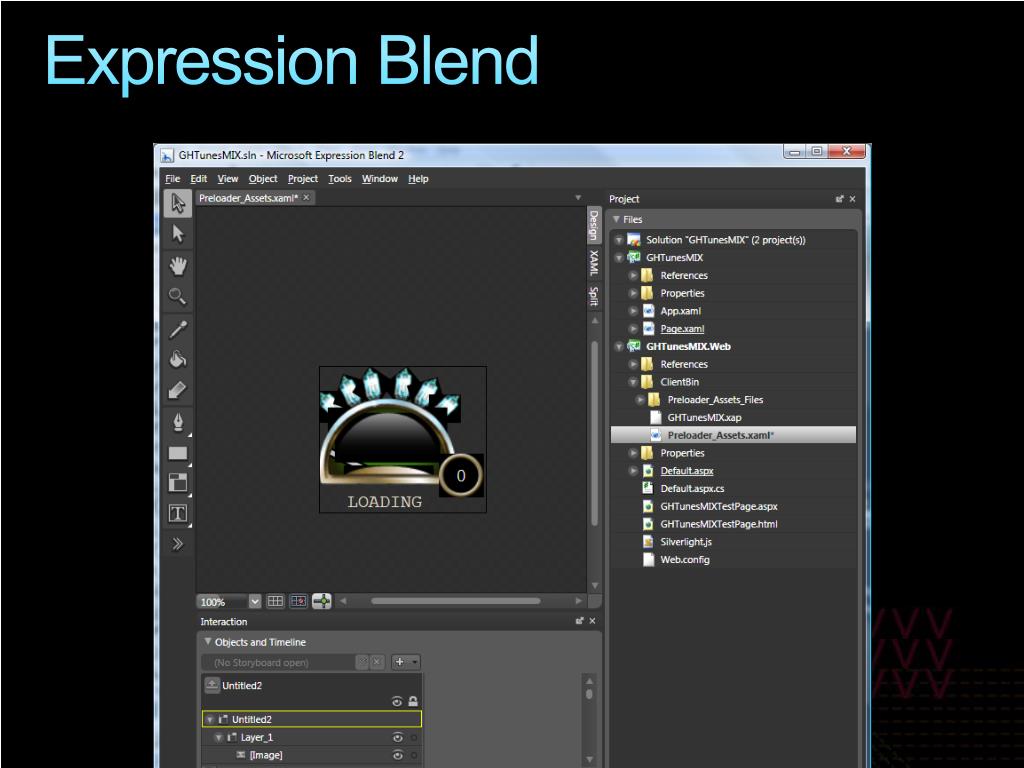Open the Asset Library chevrons
This screenshot has width=1024, height=768.
coord(178,544)
